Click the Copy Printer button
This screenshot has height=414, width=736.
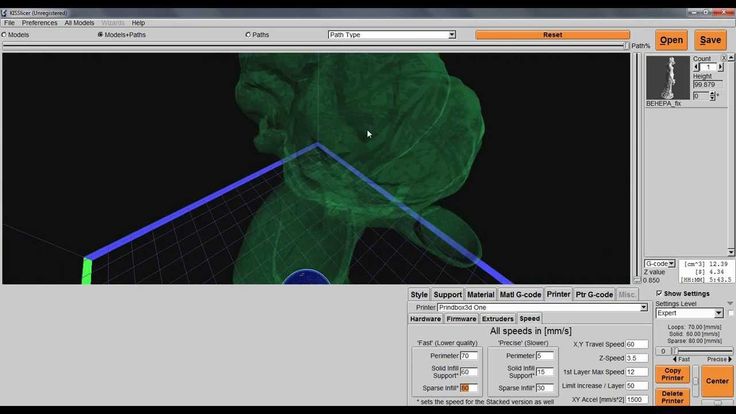coord(672,374)
